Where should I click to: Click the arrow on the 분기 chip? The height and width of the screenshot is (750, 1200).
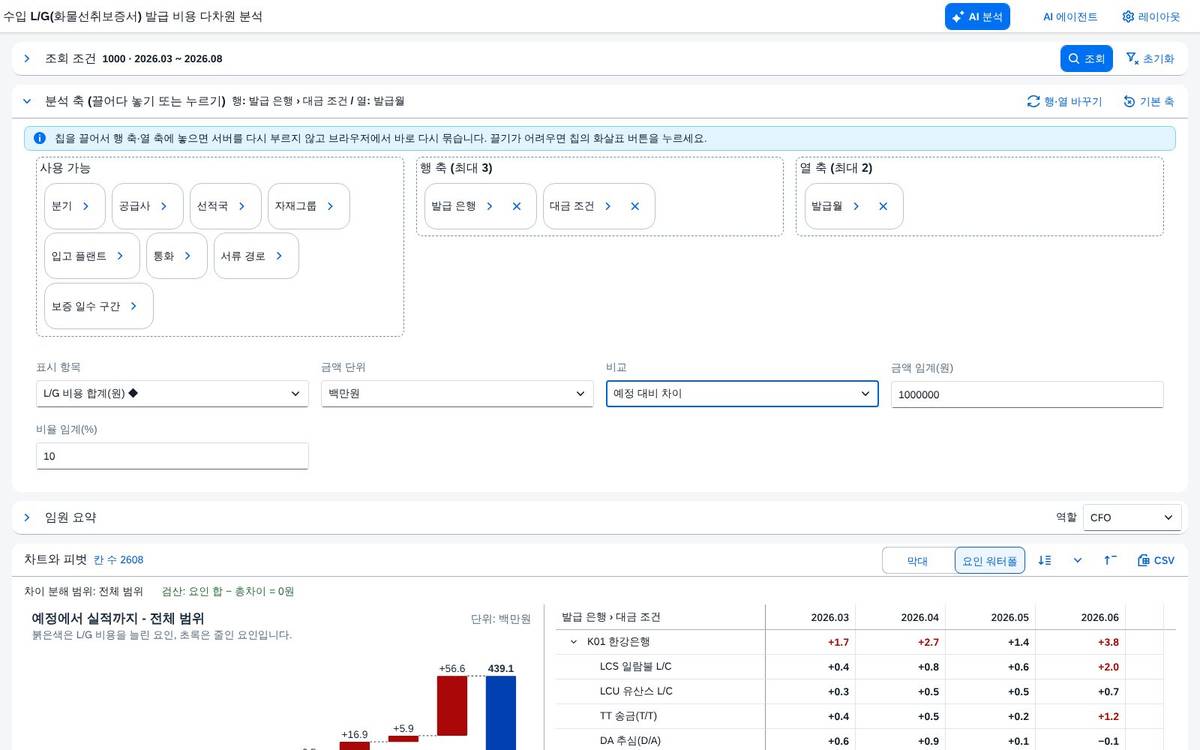point(86,206)
